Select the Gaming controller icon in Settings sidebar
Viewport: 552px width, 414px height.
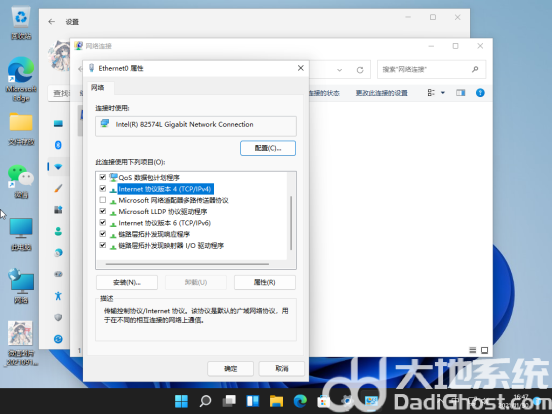[x=58, y=274]
